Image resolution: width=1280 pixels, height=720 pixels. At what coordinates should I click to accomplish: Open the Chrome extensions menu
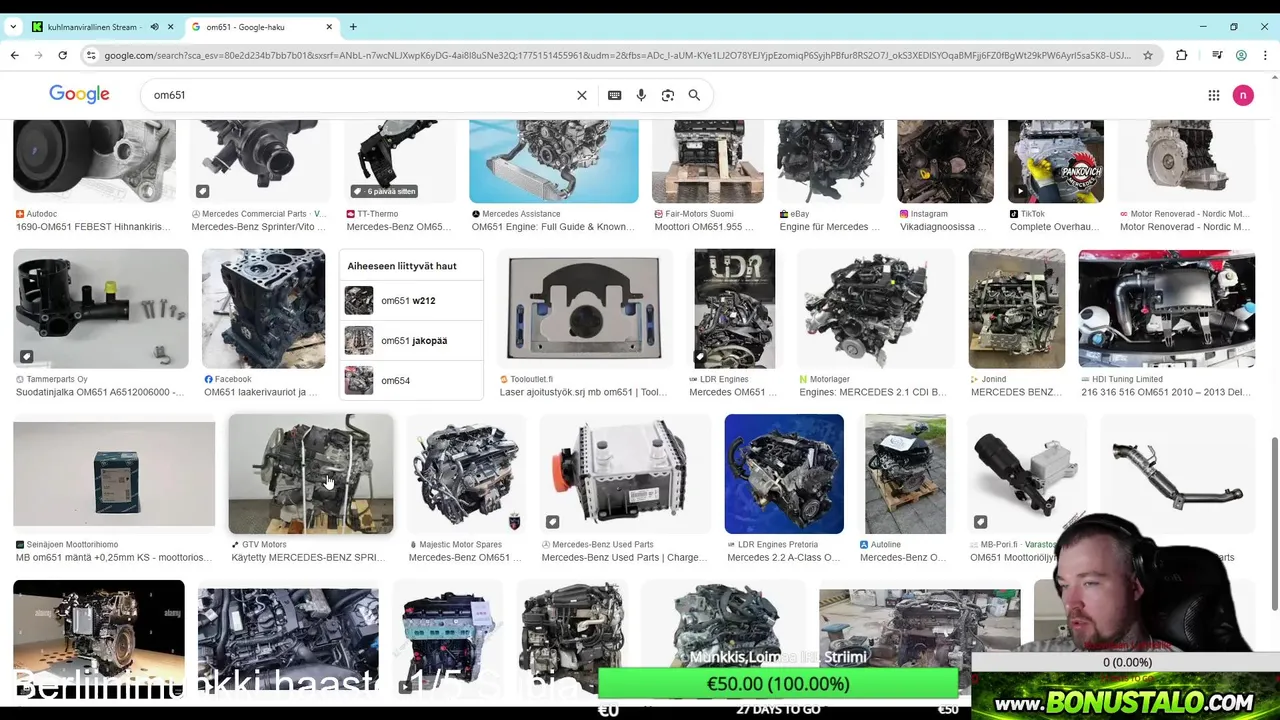click(1182, 55)
